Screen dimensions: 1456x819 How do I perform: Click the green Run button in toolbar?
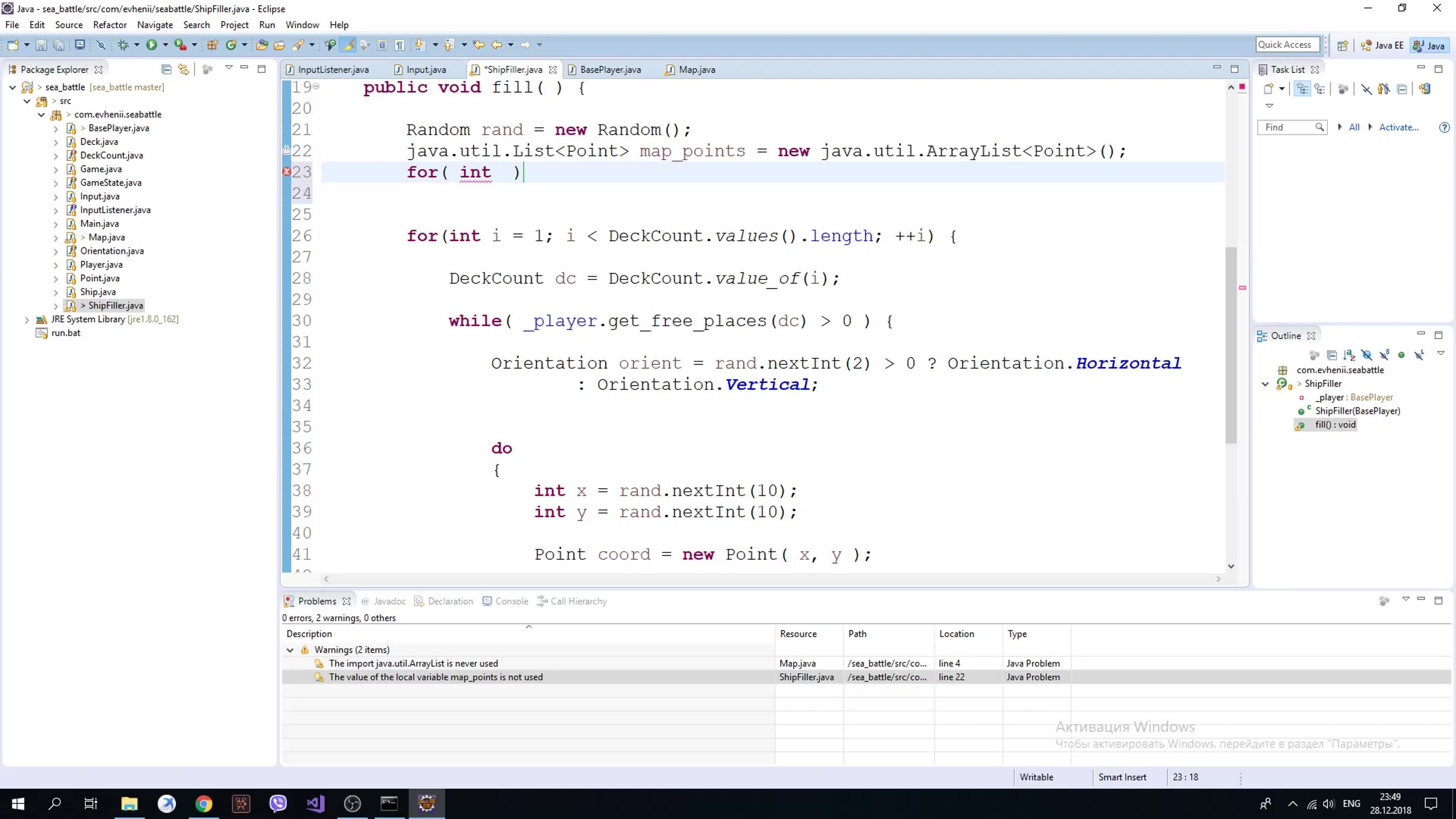coord(151,45)
